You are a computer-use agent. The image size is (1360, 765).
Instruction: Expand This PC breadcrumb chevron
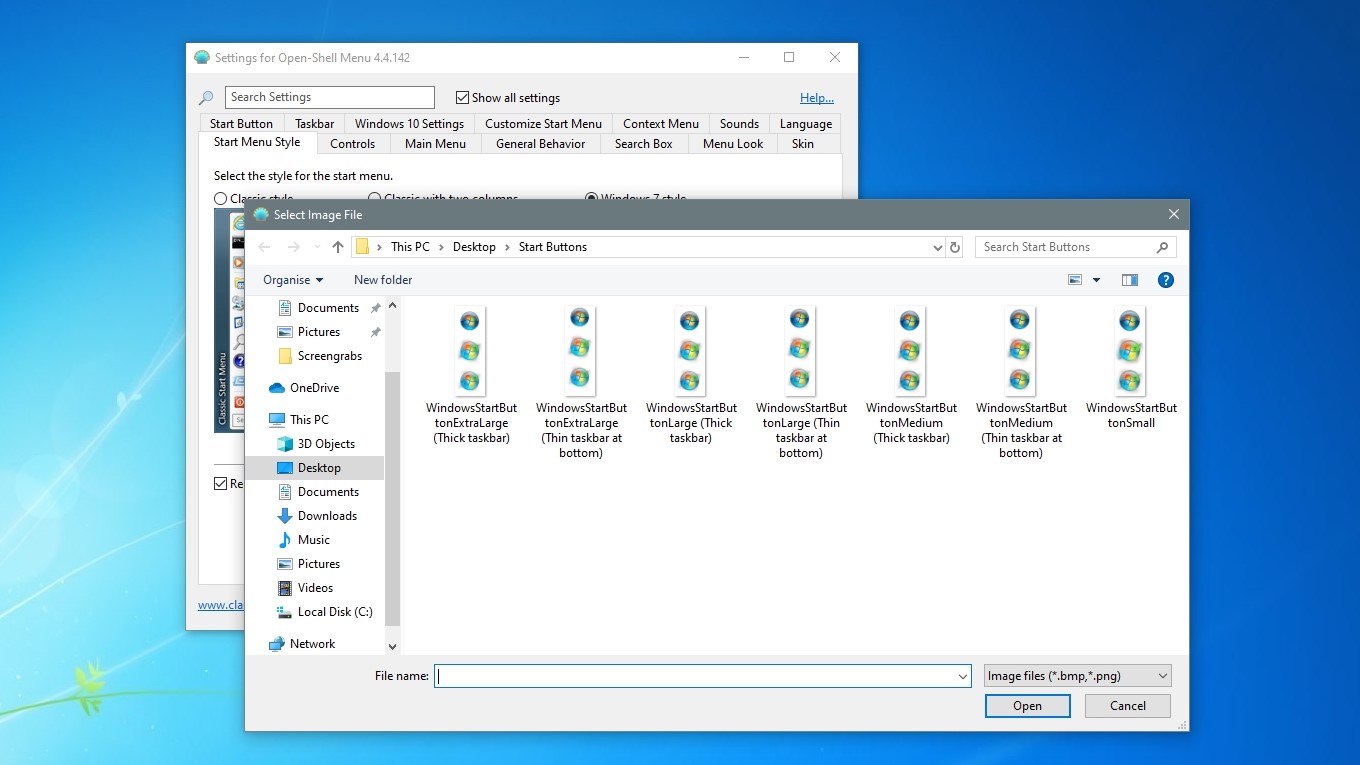441,247
